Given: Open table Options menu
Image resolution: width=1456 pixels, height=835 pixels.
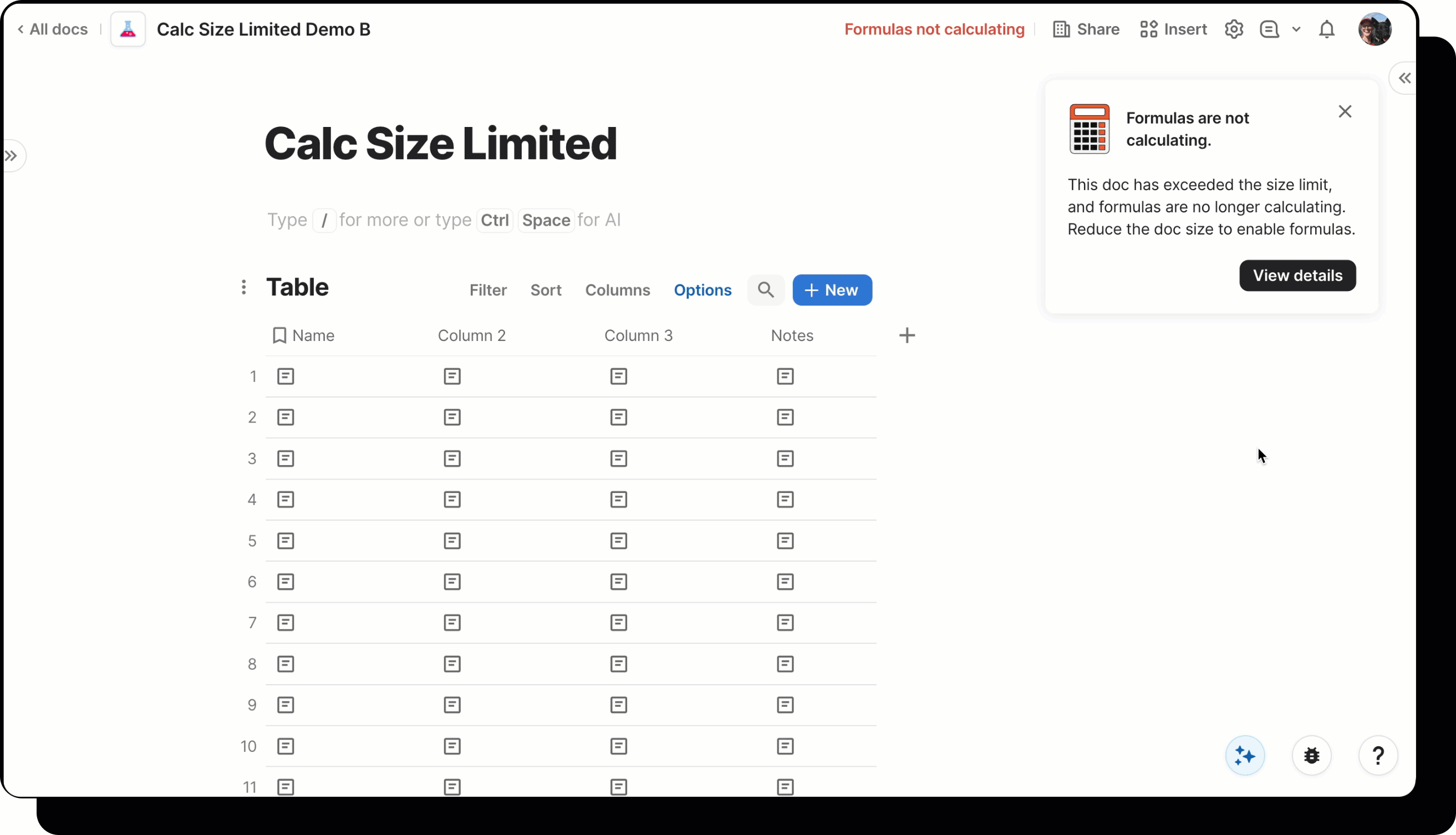Looking at the screenshot, I should coord(702,290).
